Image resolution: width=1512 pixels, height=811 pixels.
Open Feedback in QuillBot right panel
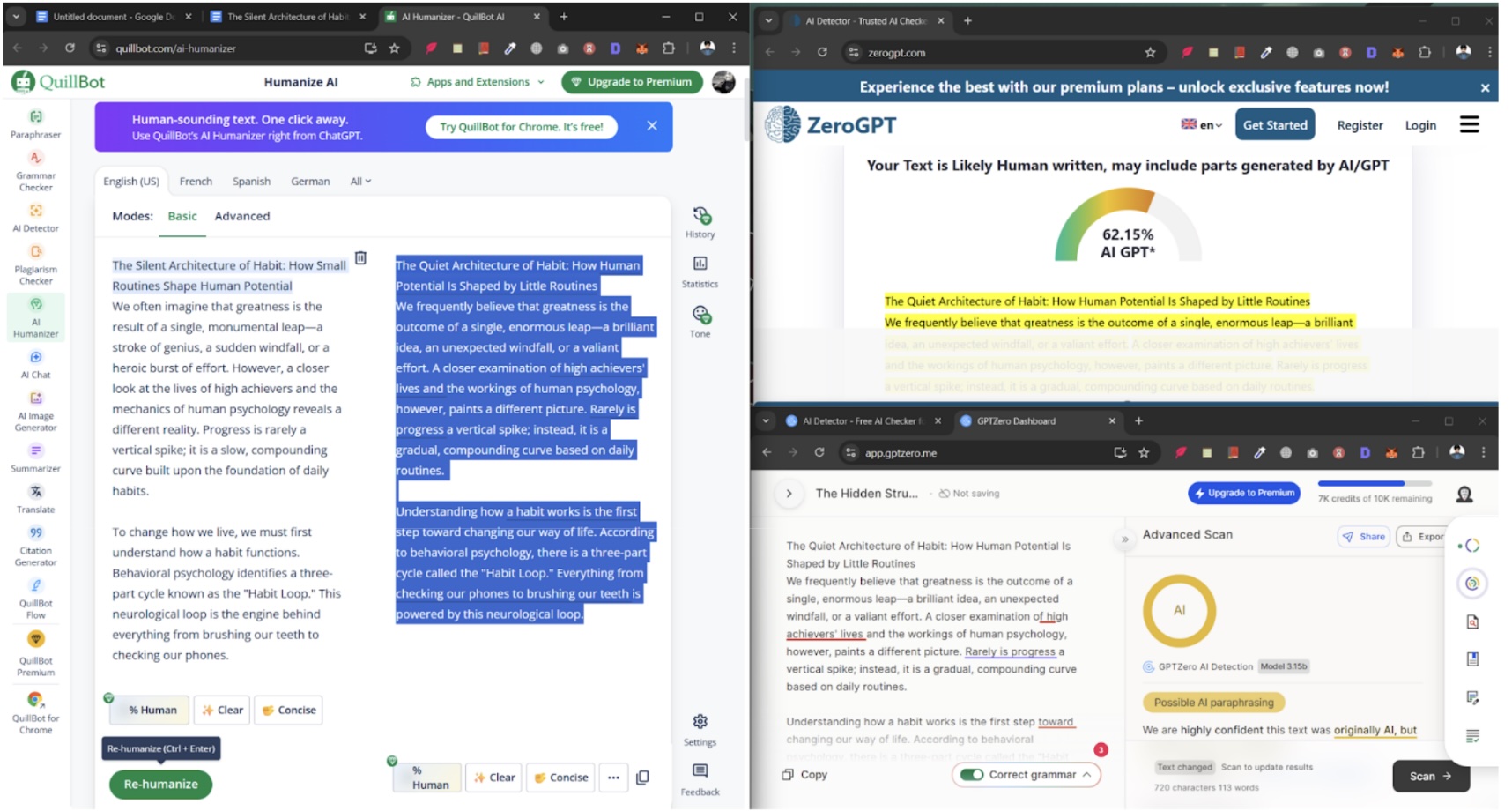pos(700,779)
